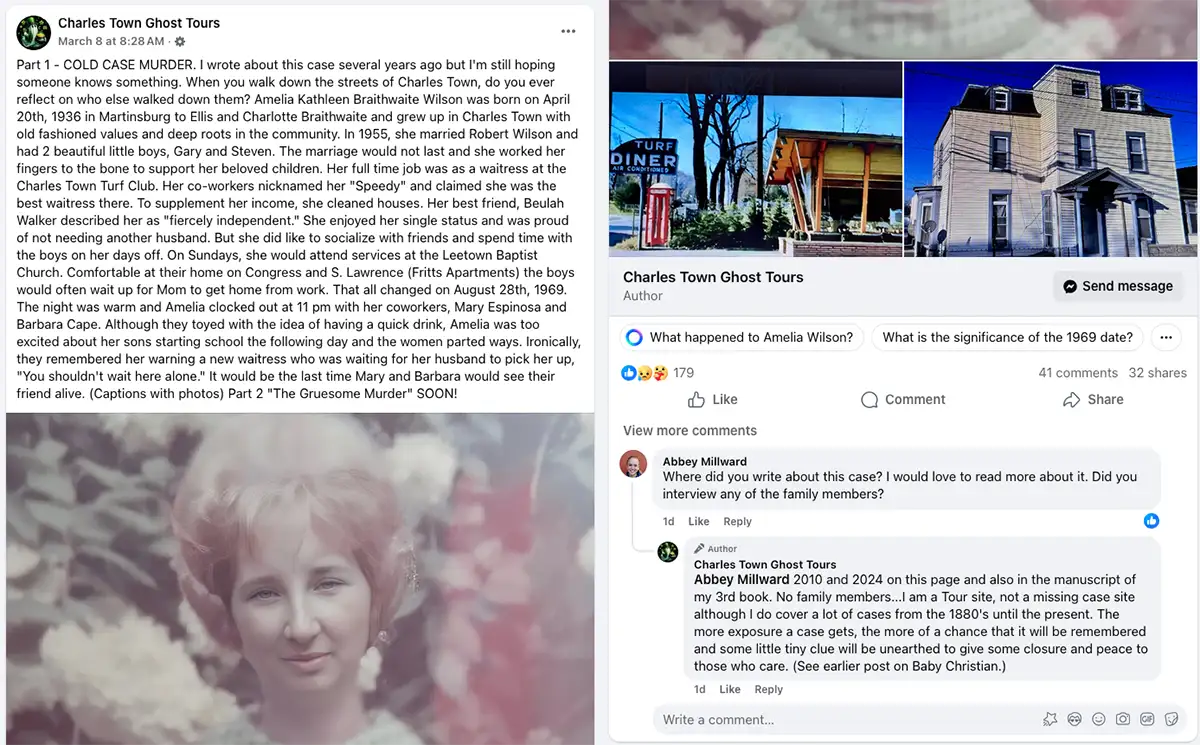Like the post
Viewport: 1200px width, 745px height.
click(712, 399)
